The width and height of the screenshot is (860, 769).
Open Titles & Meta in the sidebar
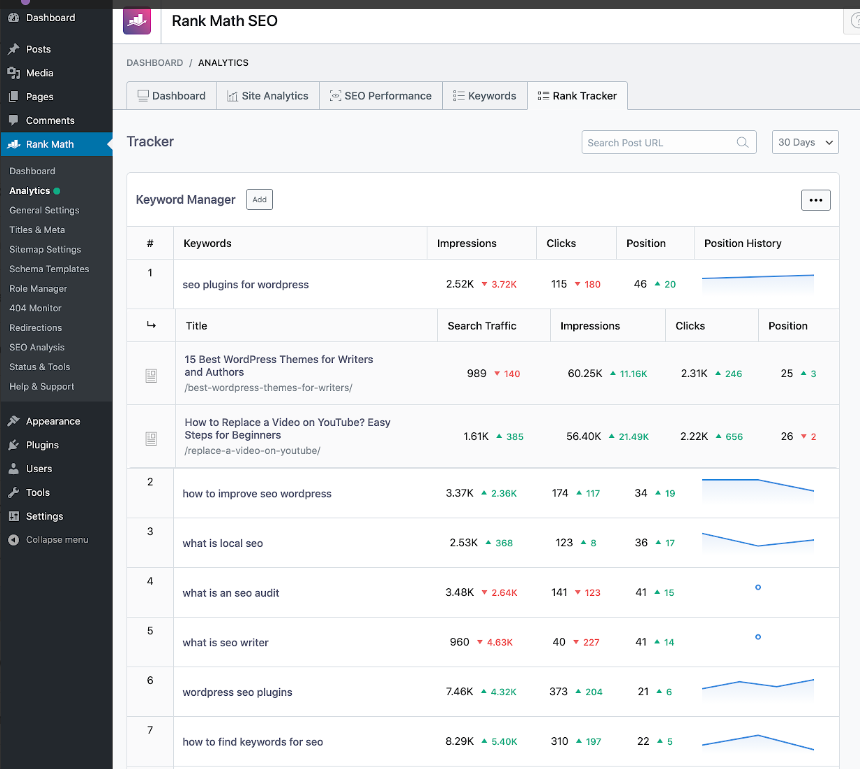tap(37, 230)
